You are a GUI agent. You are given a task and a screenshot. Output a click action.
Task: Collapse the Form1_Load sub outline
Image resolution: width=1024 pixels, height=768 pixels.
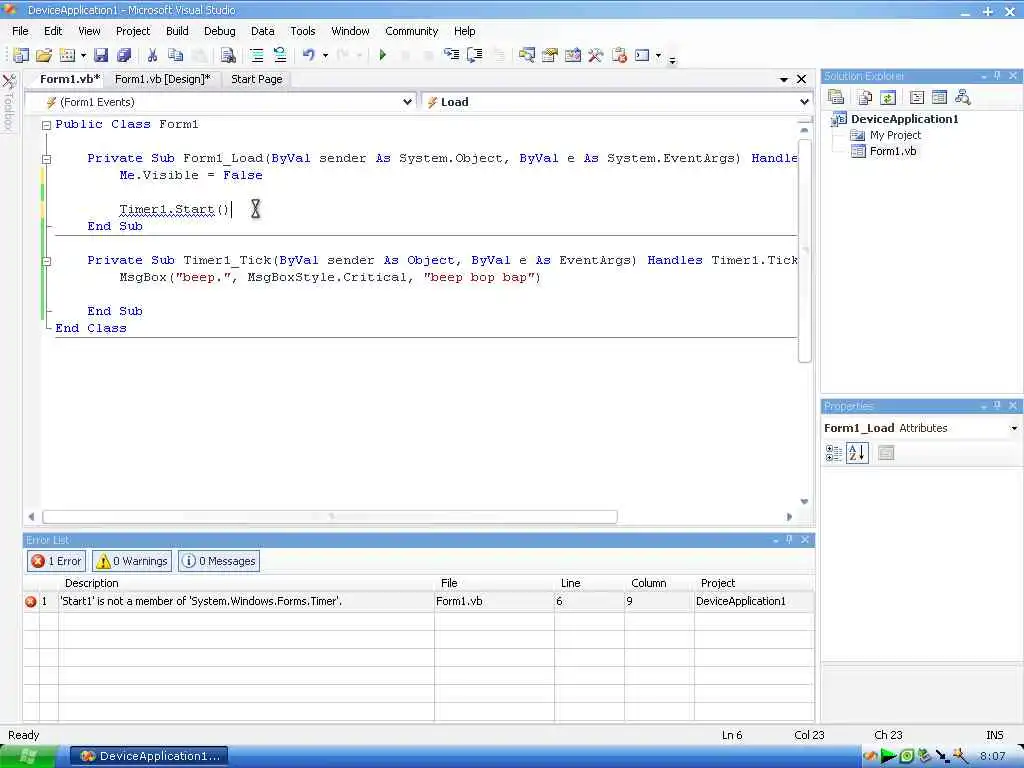tap(46, 159)
